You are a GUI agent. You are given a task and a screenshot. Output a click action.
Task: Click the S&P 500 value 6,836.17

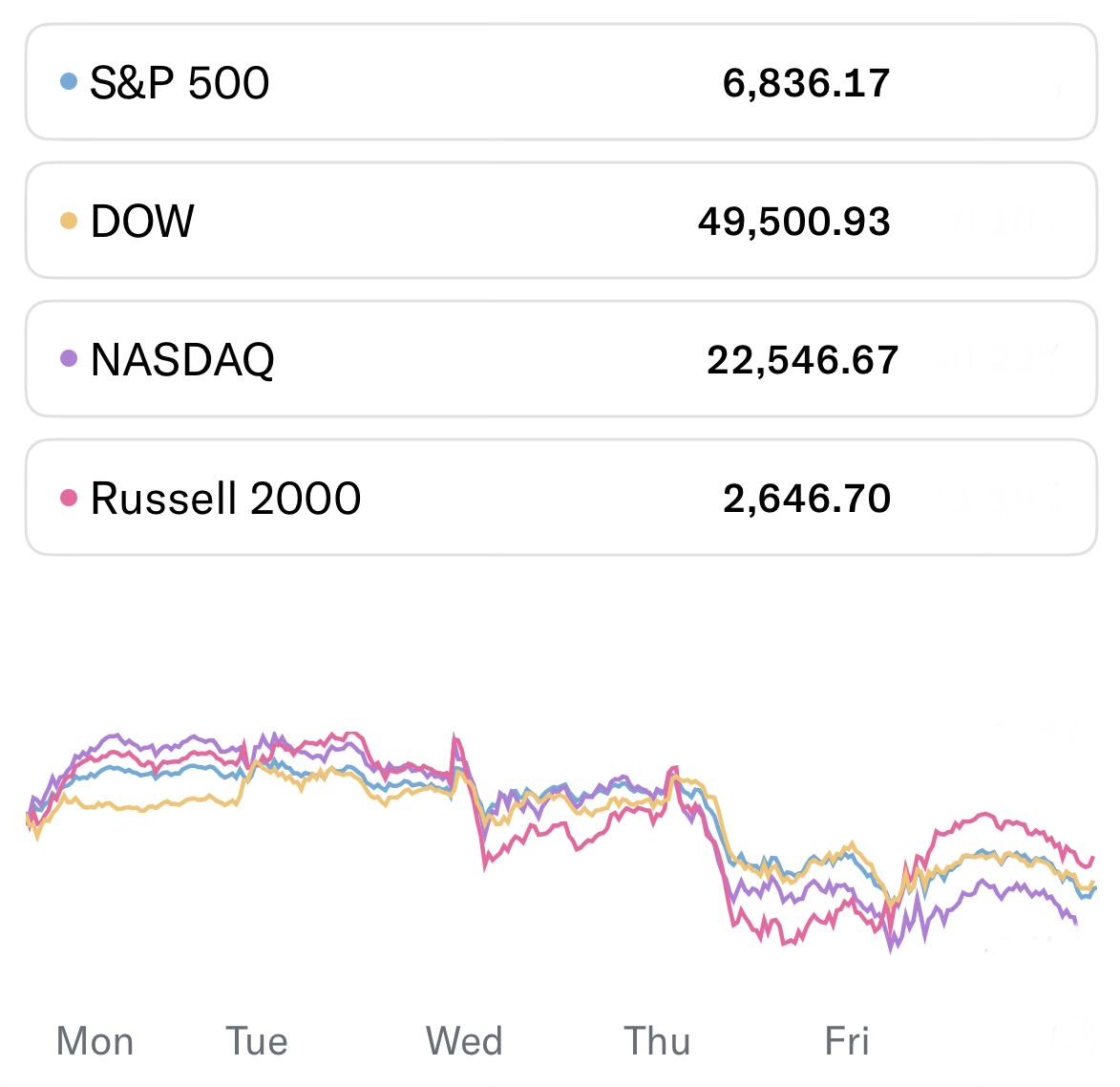click(806, 83)
